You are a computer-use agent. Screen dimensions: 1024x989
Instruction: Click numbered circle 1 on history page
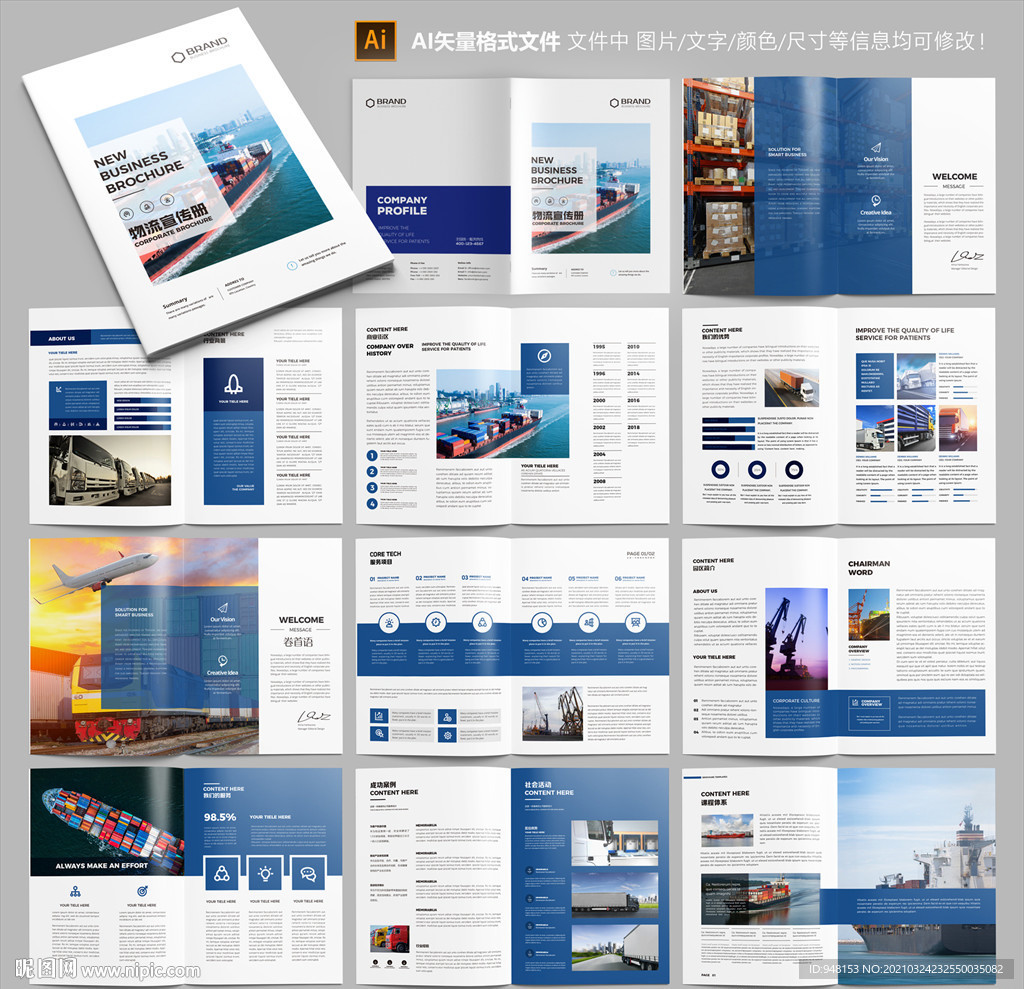(x=372, y=455)
